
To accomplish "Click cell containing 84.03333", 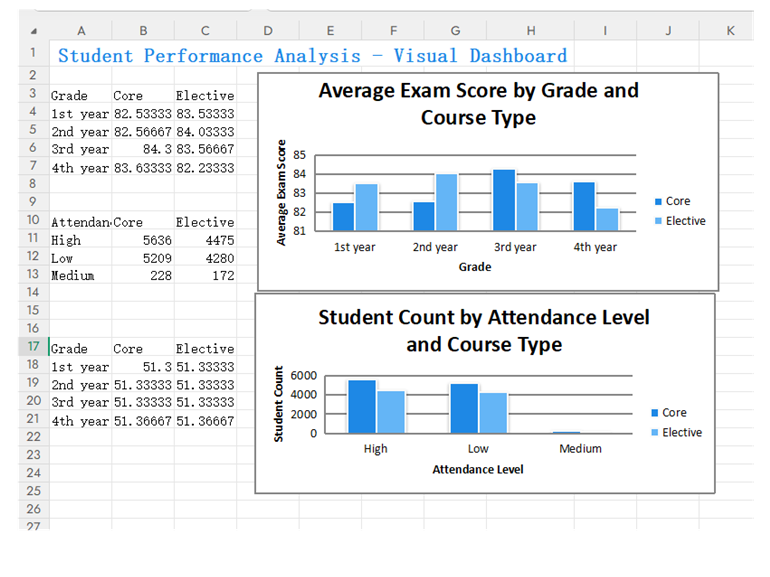I will pyautogui.click(x=205, y=132).
